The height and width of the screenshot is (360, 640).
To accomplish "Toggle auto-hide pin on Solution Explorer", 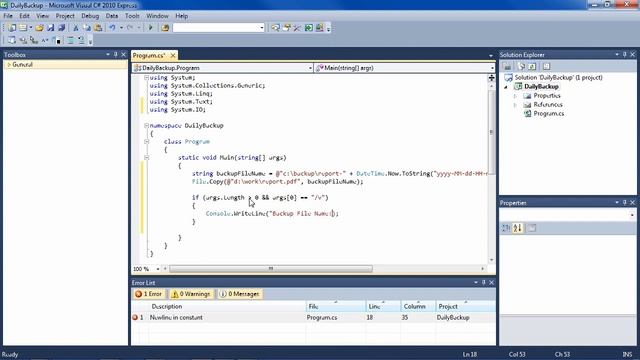I will (x=624, y=54).
